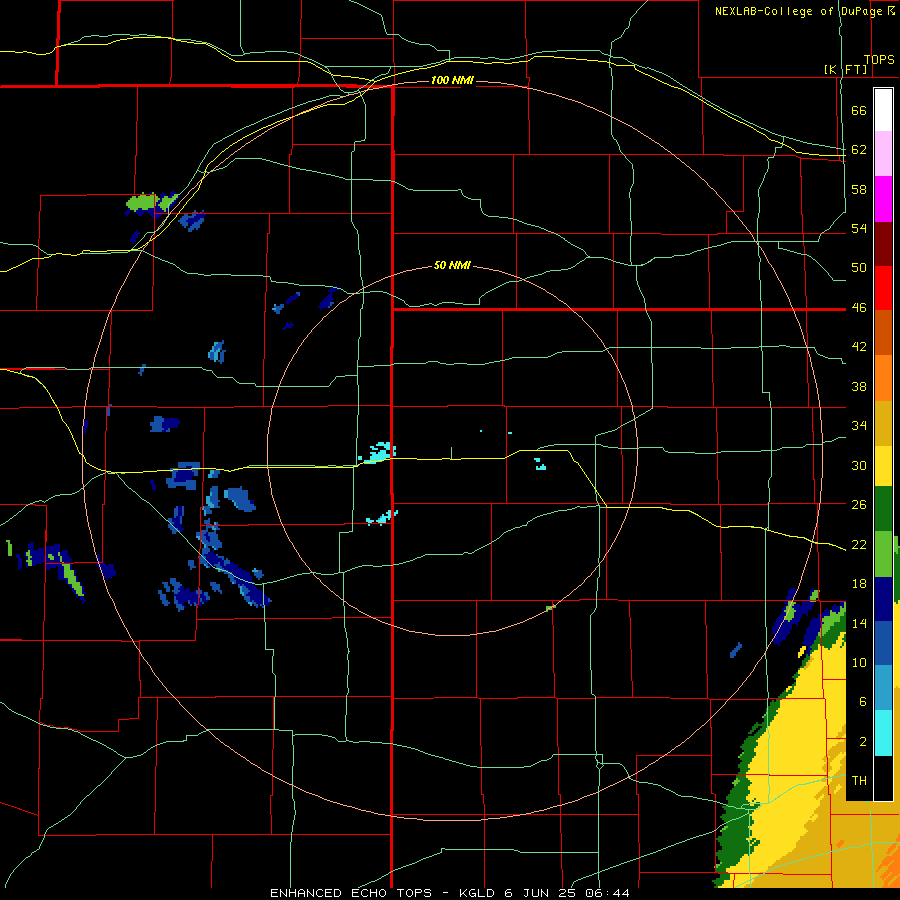Click the TH label on the legend

coord(859,781)
